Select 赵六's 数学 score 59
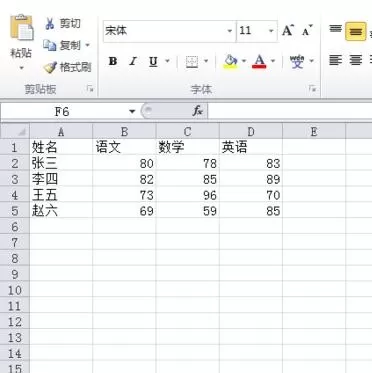Screen dimensions: 372x373 (x=188, y=211)
